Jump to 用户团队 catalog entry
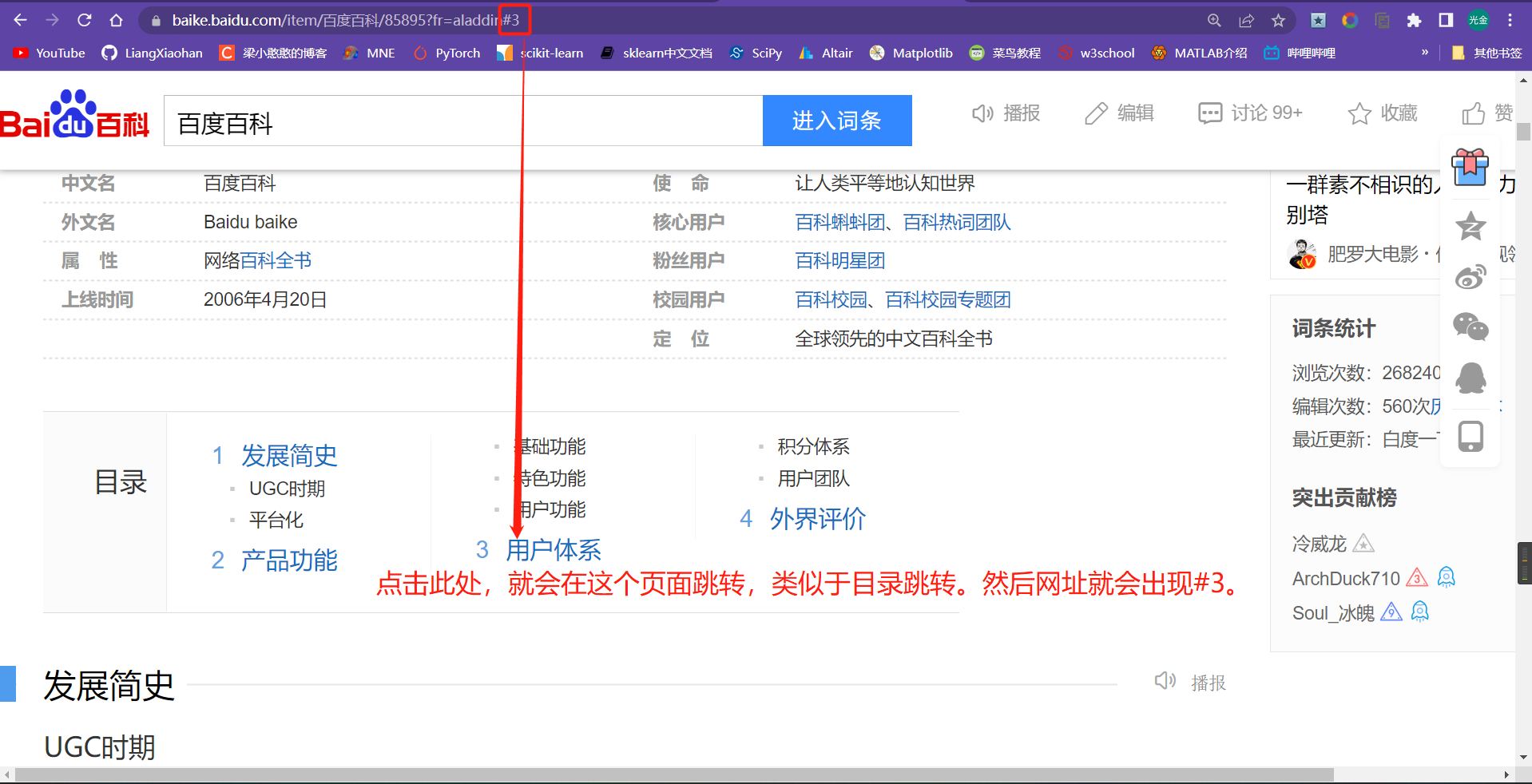This screenshot has height=784, width=1532. tap(814, 479)
